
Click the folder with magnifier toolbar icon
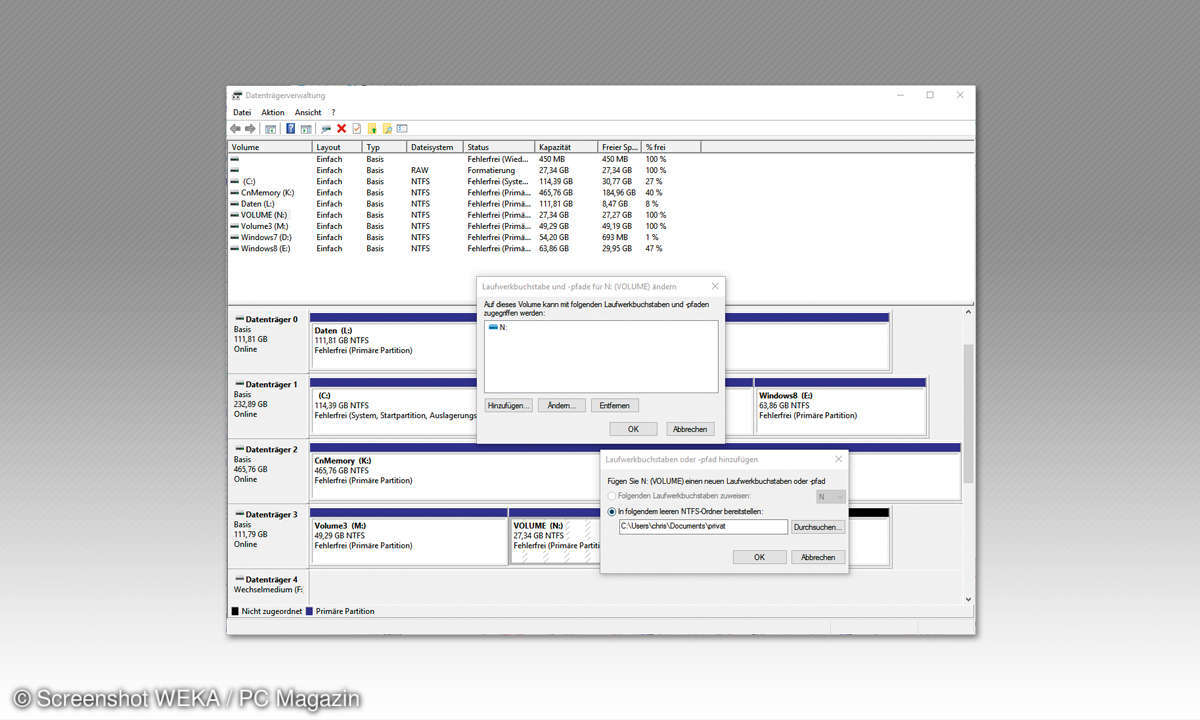(x=386, y=129)
